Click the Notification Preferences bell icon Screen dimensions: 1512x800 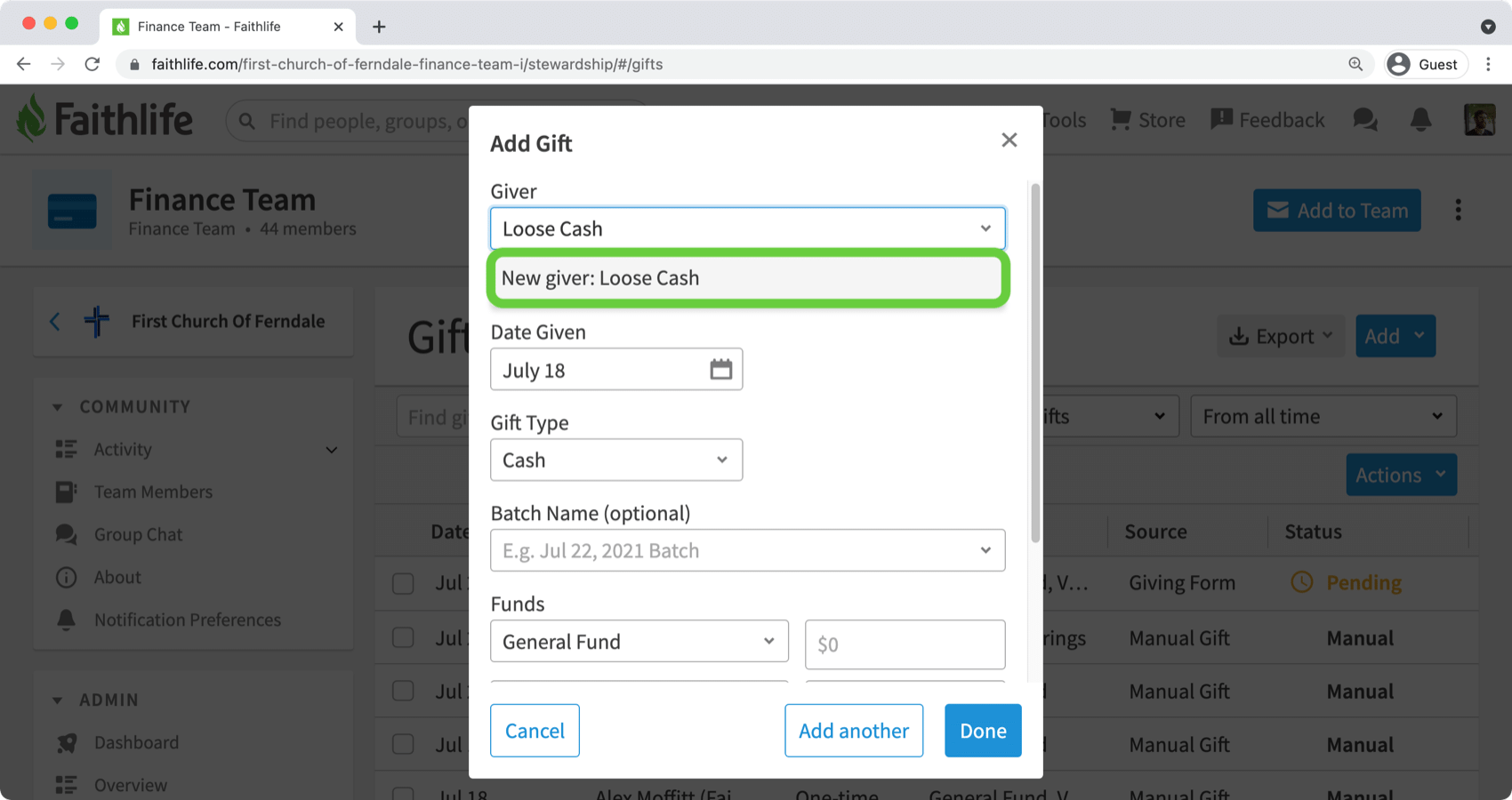[66, 620]
